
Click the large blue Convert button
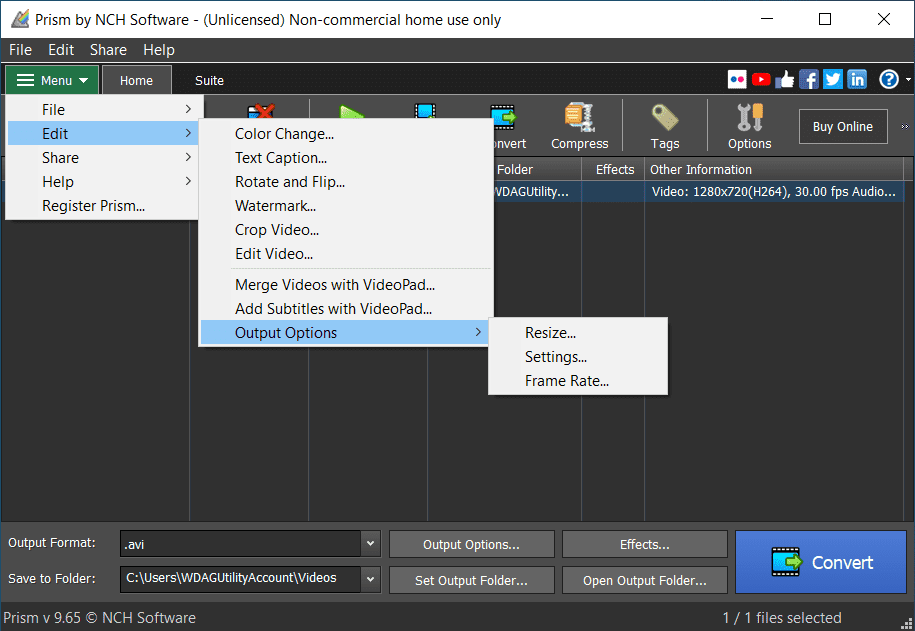pyautogui.click(x=821, y=562)
